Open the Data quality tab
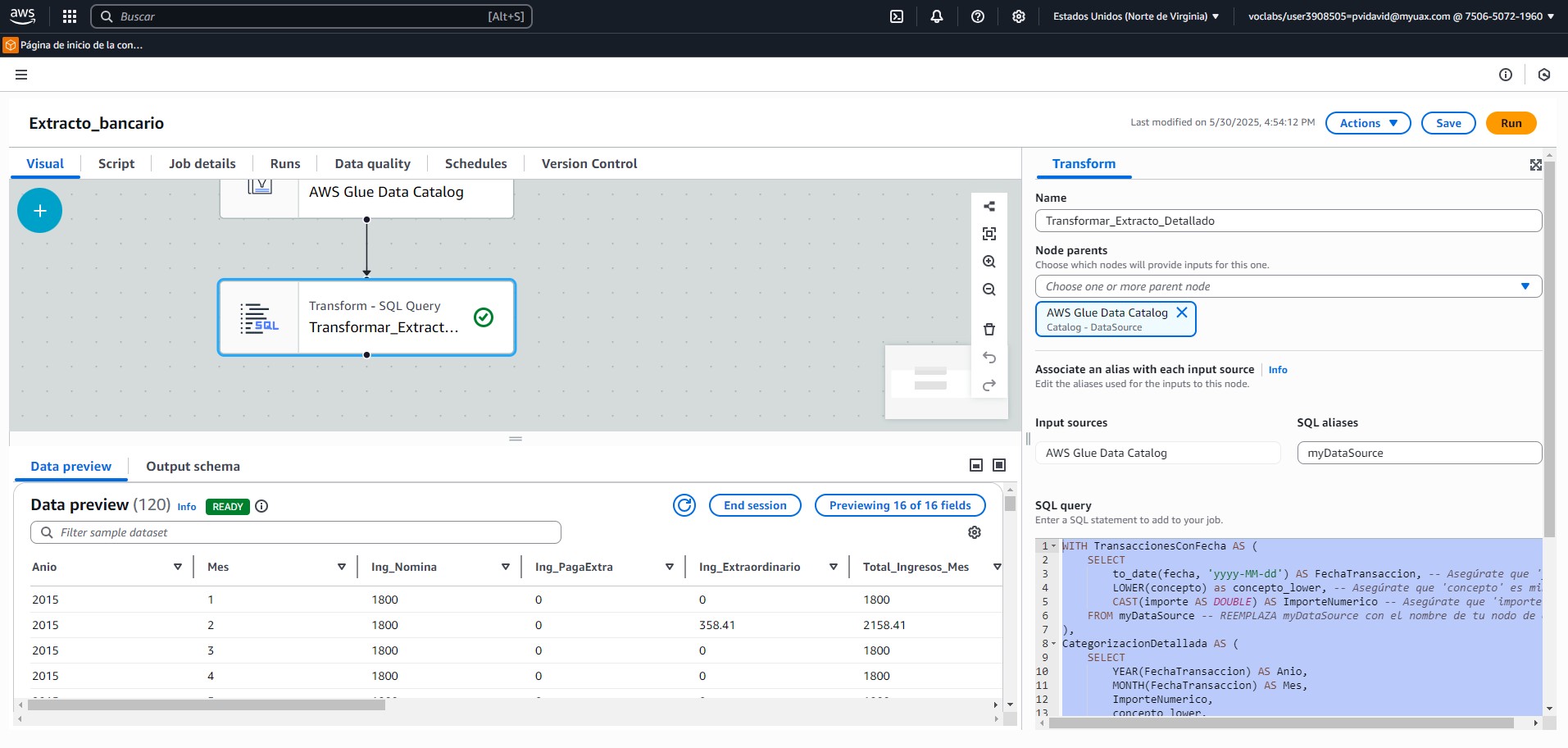Screen dimensions: 1568x748 click(x=373, y=164)
